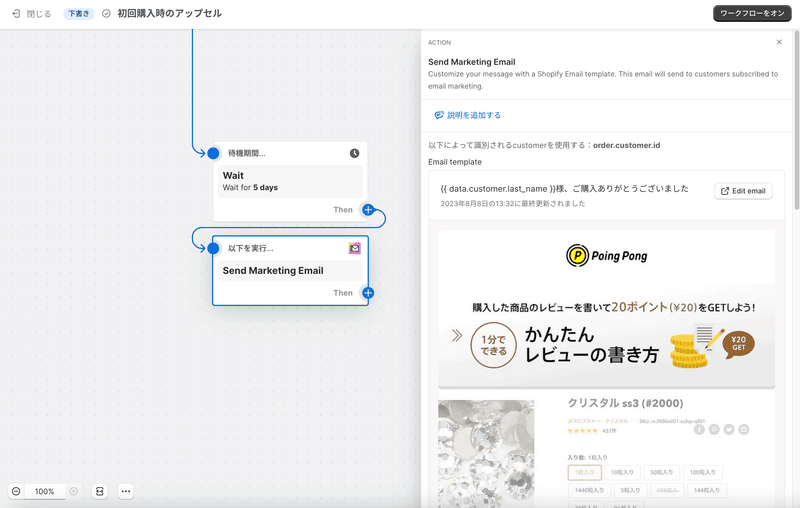The image size is (800, 508).
Task: Click the email subject line text
Action: [x=564, y=189]
